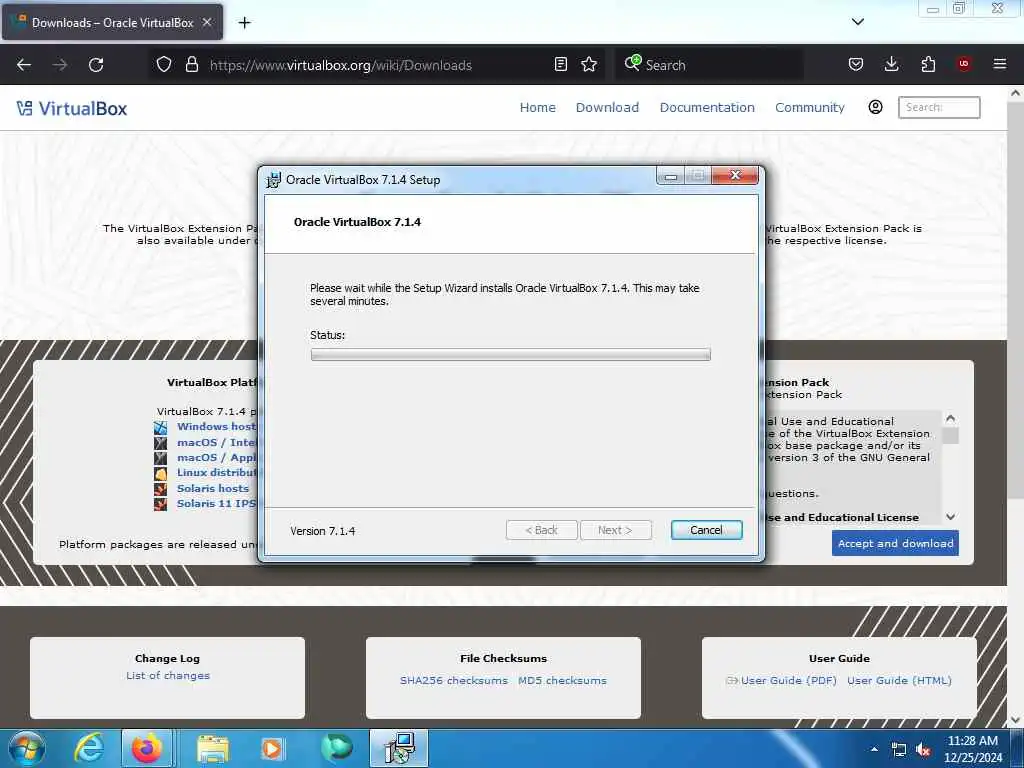Screen dimensions: 1024x768
Task: Bookmark this page with star icon
Action: click(589, 64)
